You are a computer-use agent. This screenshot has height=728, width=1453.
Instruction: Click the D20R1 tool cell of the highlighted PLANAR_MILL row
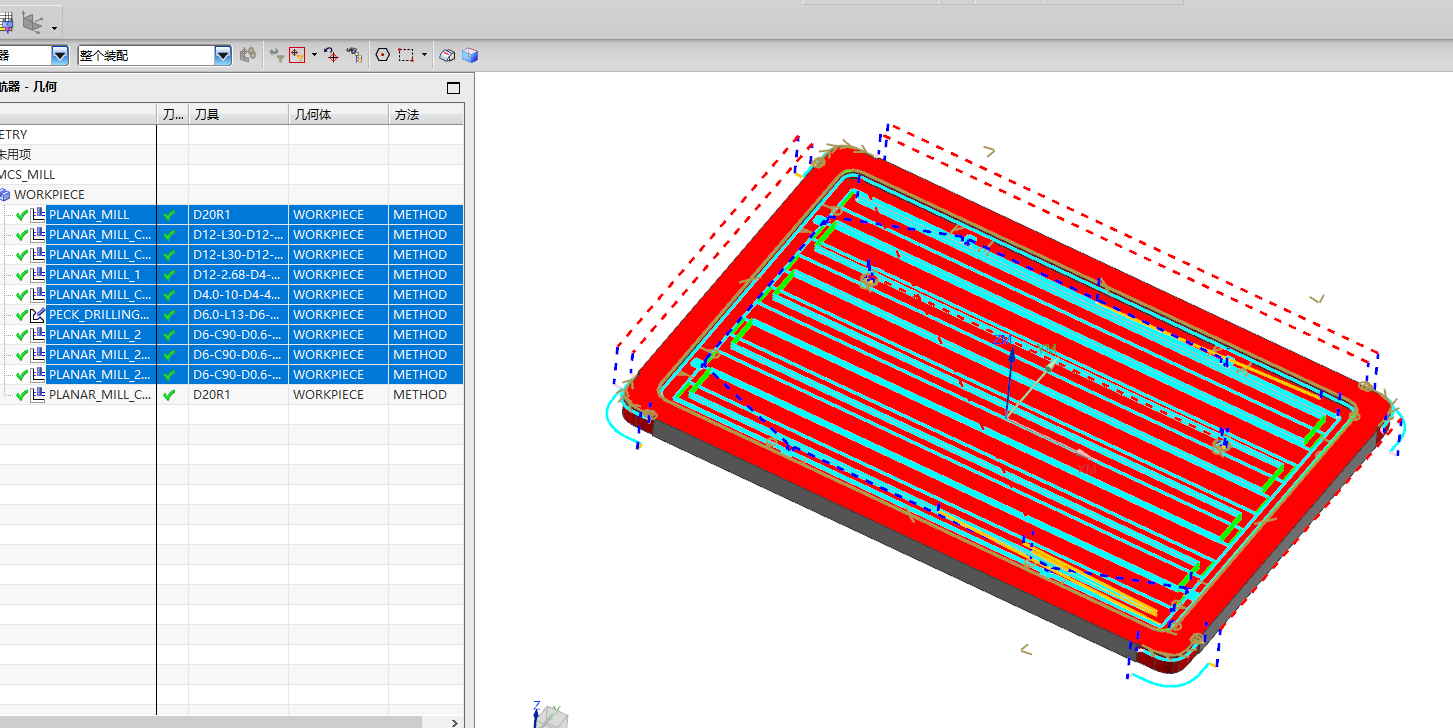[x=238, y=215]
